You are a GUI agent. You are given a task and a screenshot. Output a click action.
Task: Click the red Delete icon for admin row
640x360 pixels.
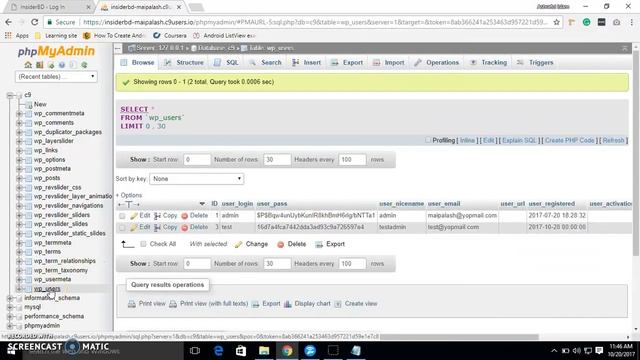click(x=184, y=216)
